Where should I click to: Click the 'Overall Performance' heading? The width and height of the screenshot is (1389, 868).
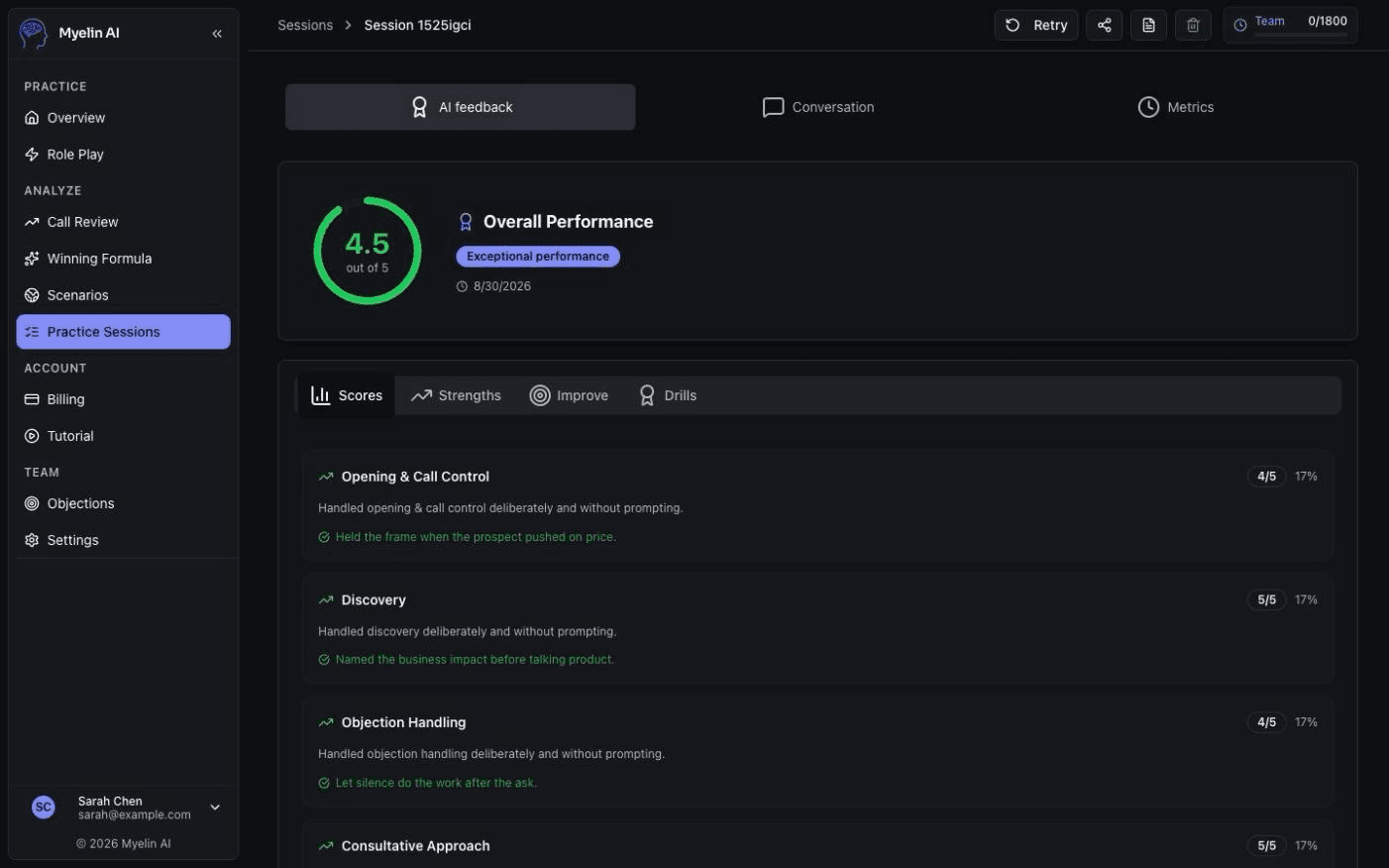(568, 222)
